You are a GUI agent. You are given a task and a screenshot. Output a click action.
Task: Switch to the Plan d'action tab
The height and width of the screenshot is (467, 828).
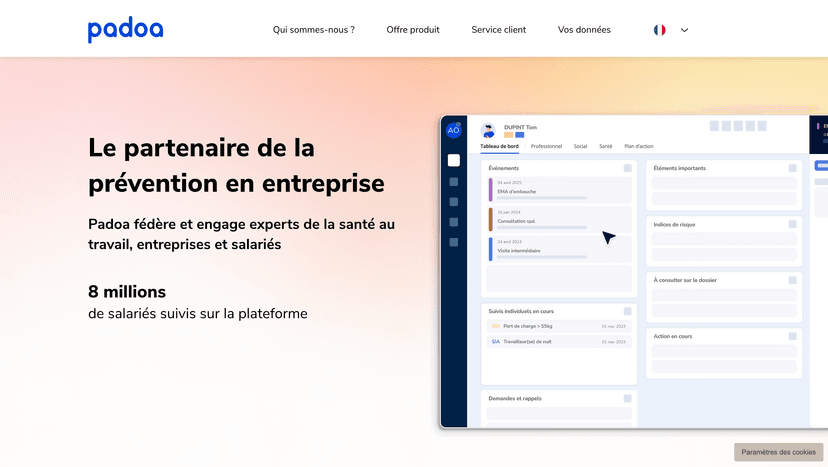point(639,146)
